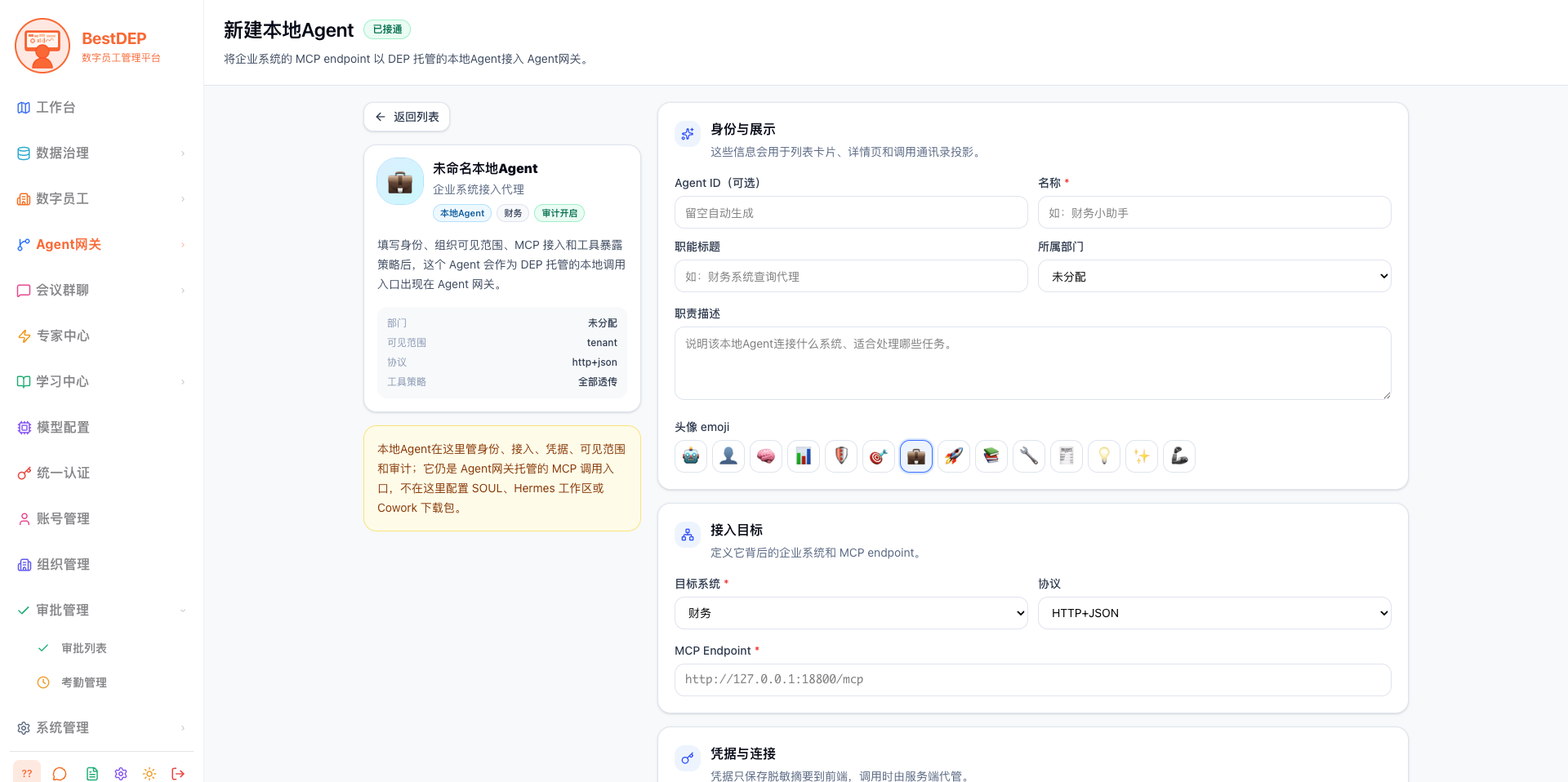The image size is (1568, 782).
Task: Select the stacked books avatar emoji
Action: click(x=991, y=456)
